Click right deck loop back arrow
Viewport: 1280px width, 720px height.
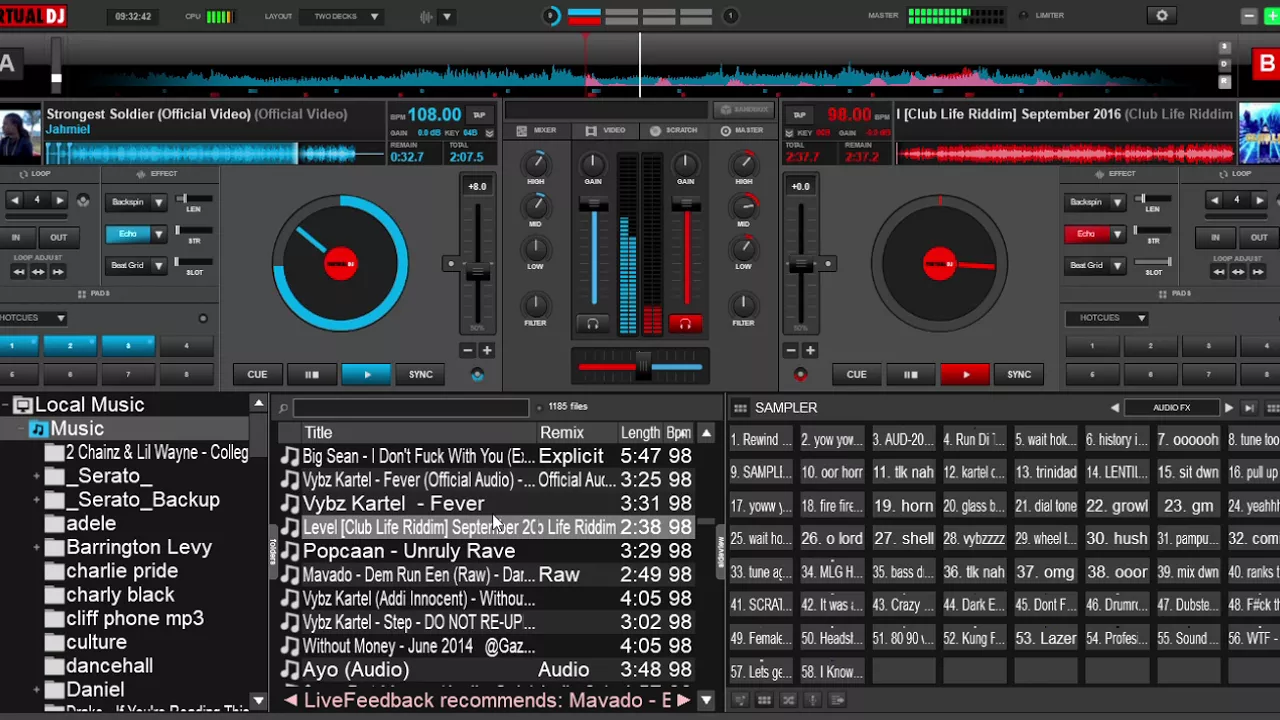(1214, 201)
